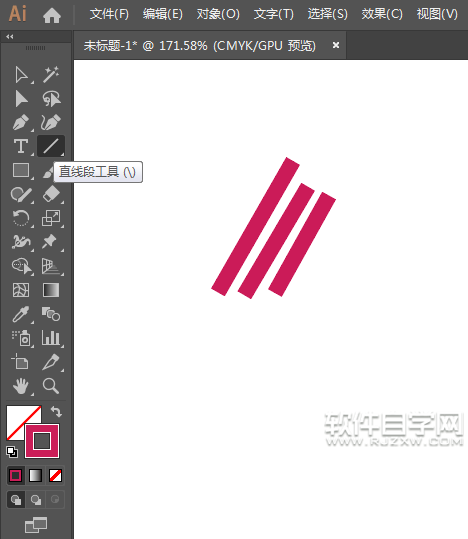Select the Eraser tool

pos(51,194)
